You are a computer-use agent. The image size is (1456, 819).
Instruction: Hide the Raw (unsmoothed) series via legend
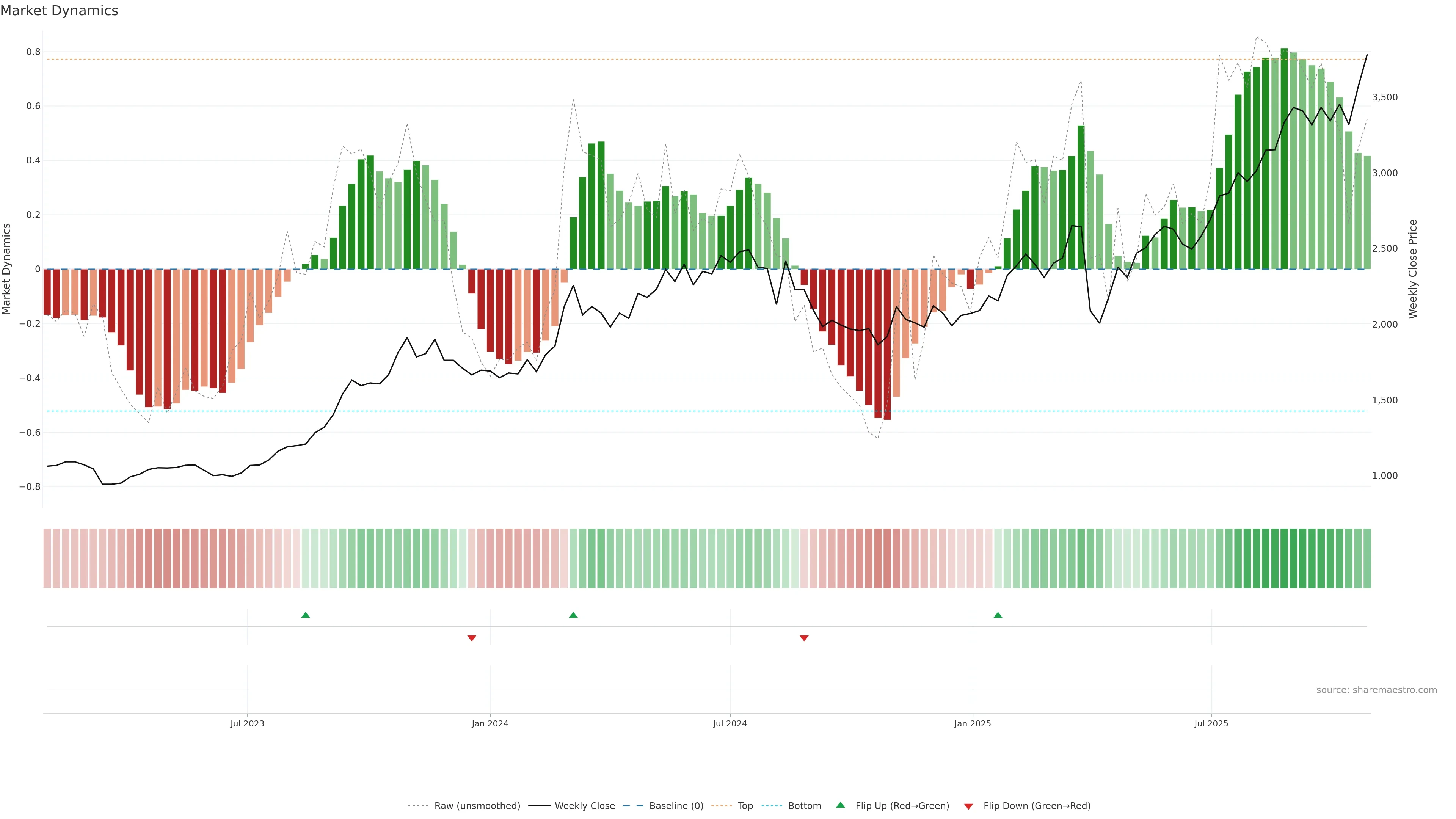tap(477, 805)
